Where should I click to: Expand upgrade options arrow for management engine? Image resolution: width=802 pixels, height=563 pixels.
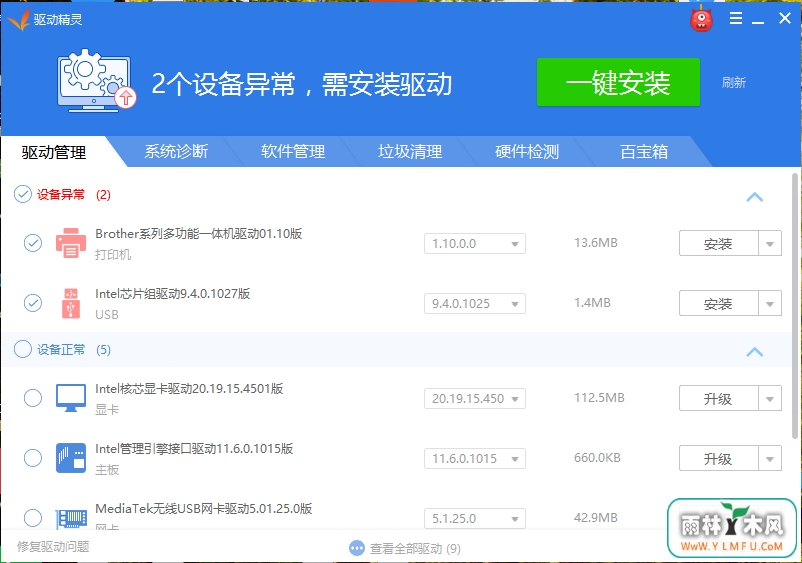[x=770, y=459]
